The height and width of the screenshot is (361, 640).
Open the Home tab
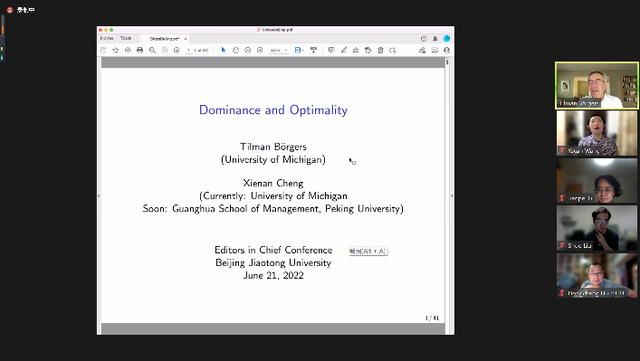107,38
